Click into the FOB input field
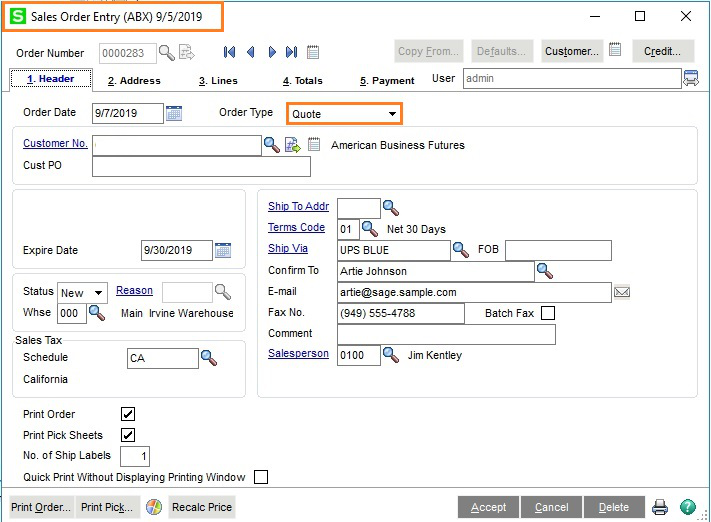The height and width of the screenshot is (522, 711). (x=558, y=250)
